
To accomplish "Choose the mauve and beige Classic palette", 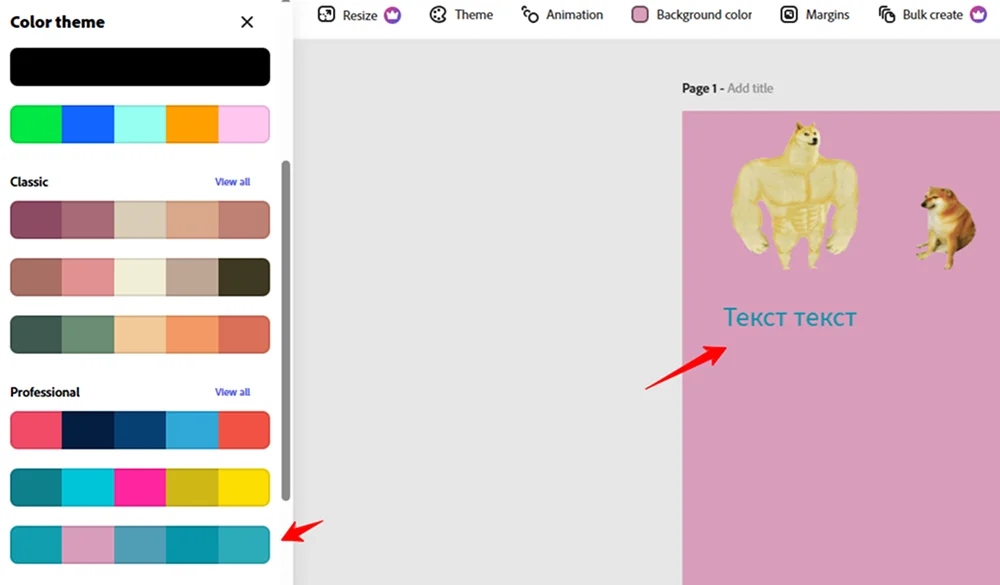I will pyautogui.click(x=140, y=219).
